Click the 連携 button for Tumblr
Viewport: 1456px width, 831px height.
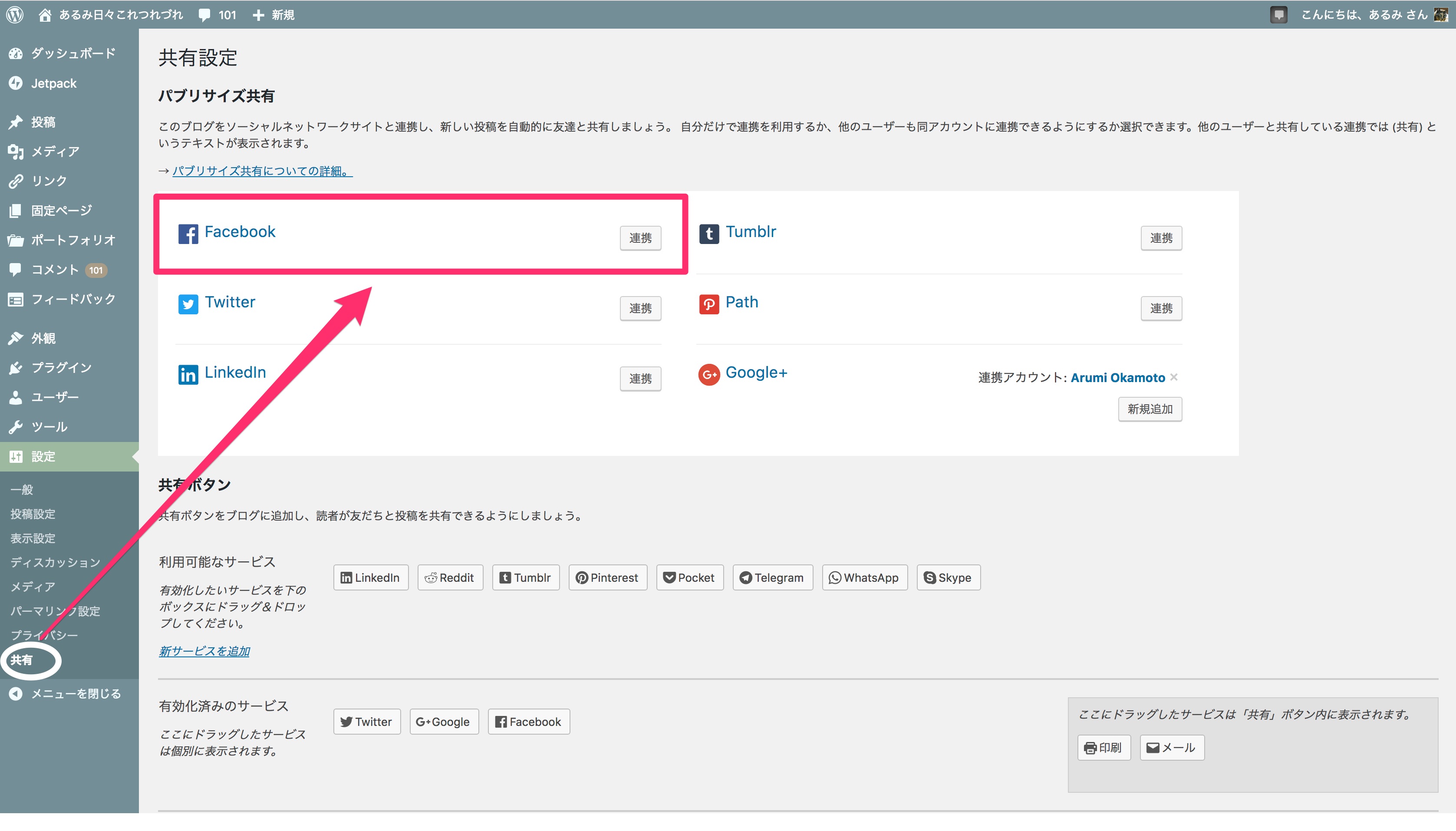click(x=1161, y=238)
